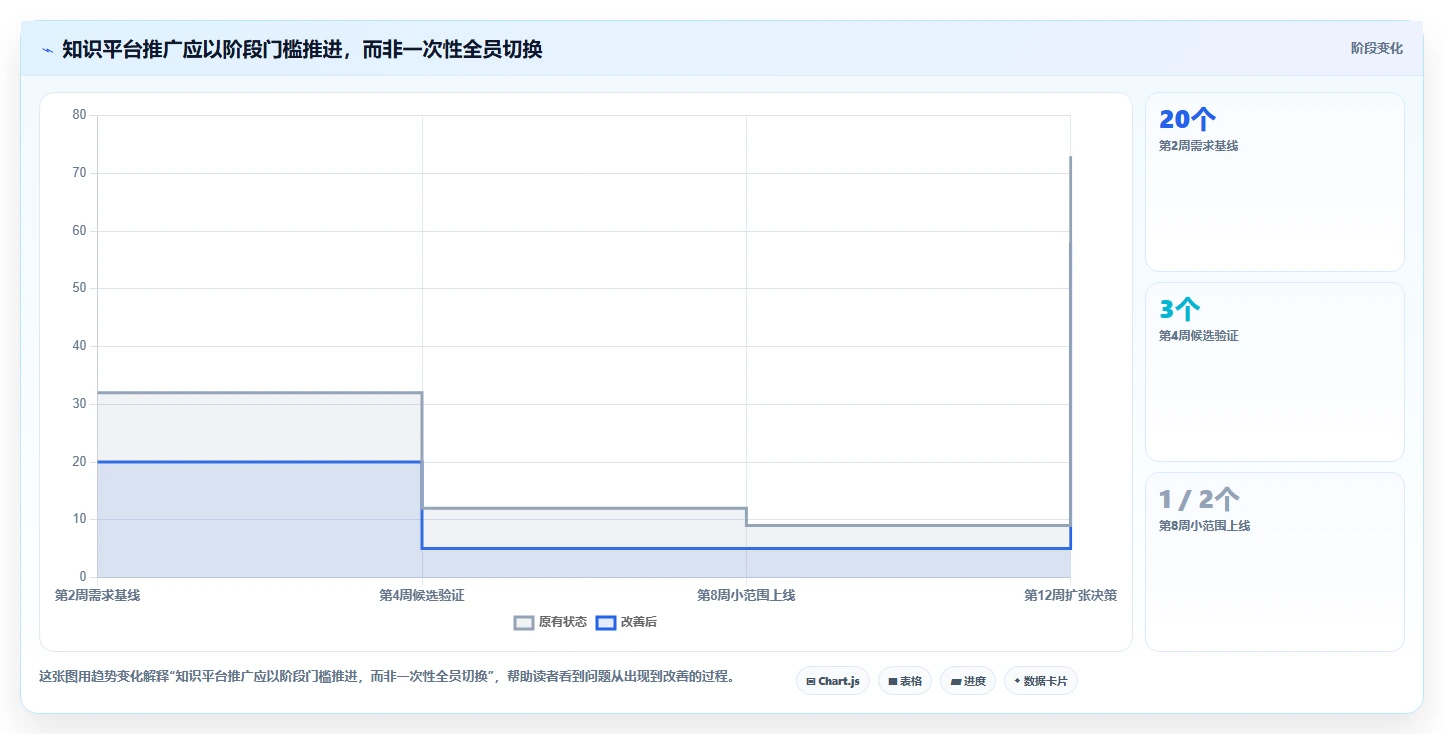This screenshot has height=734, width=1444.
Task: Click x-axis label 第8周小范围上线
Action: [x=746, y=596]
